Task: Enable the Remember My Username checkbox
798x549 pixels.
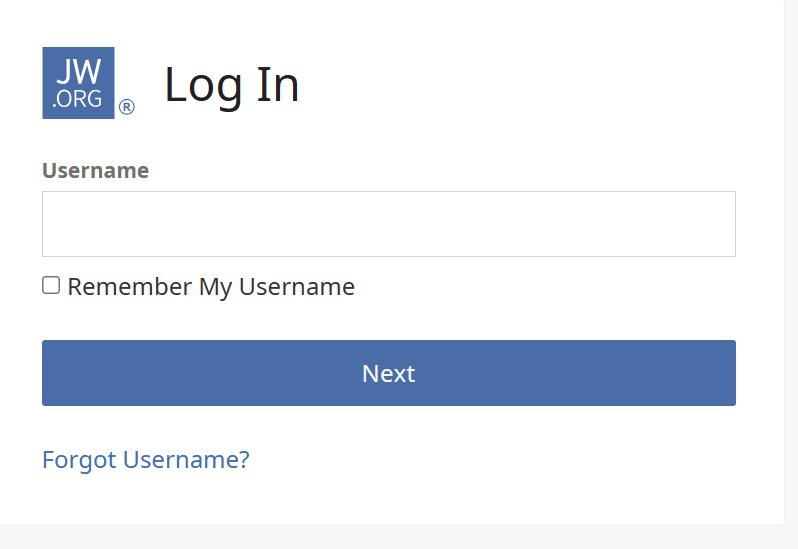Action: [x=51, y=285]
